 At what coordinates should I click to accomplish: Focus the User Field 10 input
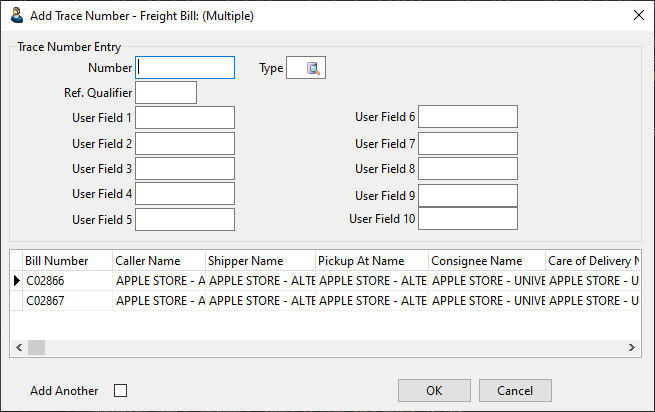click(x=468, y=218)
